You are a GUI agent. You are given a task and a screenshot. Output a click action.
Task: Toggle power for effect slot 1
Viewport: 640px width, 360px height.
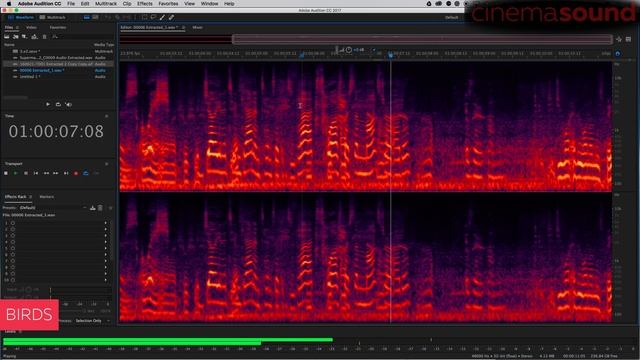(13, 223)
